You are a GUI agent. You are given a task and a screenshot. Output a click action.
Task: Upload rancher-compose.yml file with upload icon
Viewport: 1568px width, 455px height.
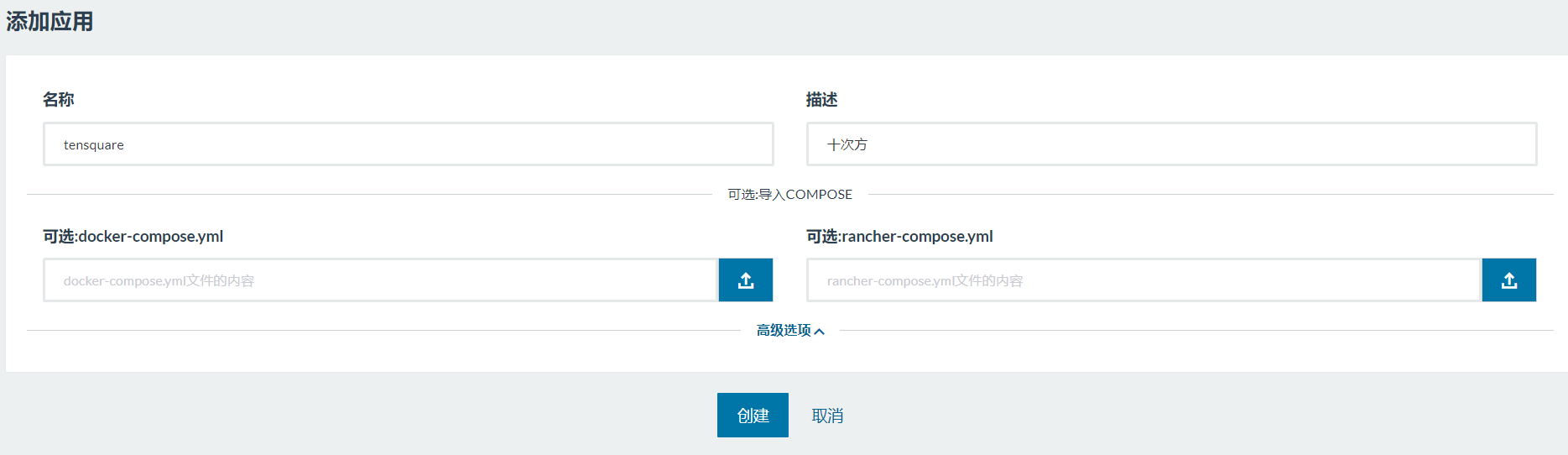tap(1509, 280)
